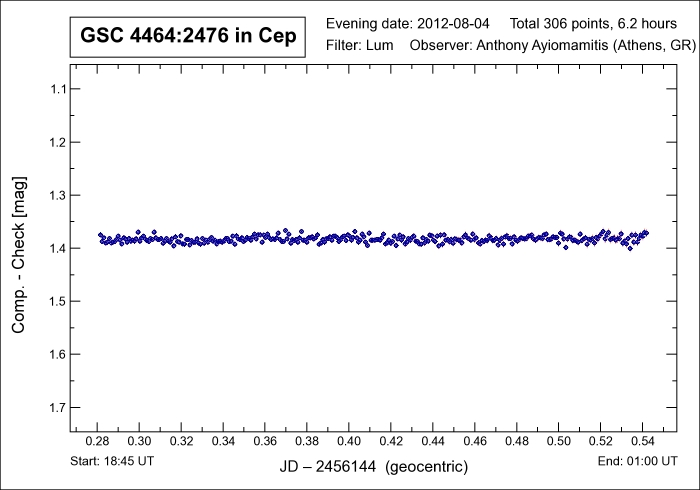The image size is (700, 490).
Task: Click the last data point of the light curve
Action: (x=646, y=233)
